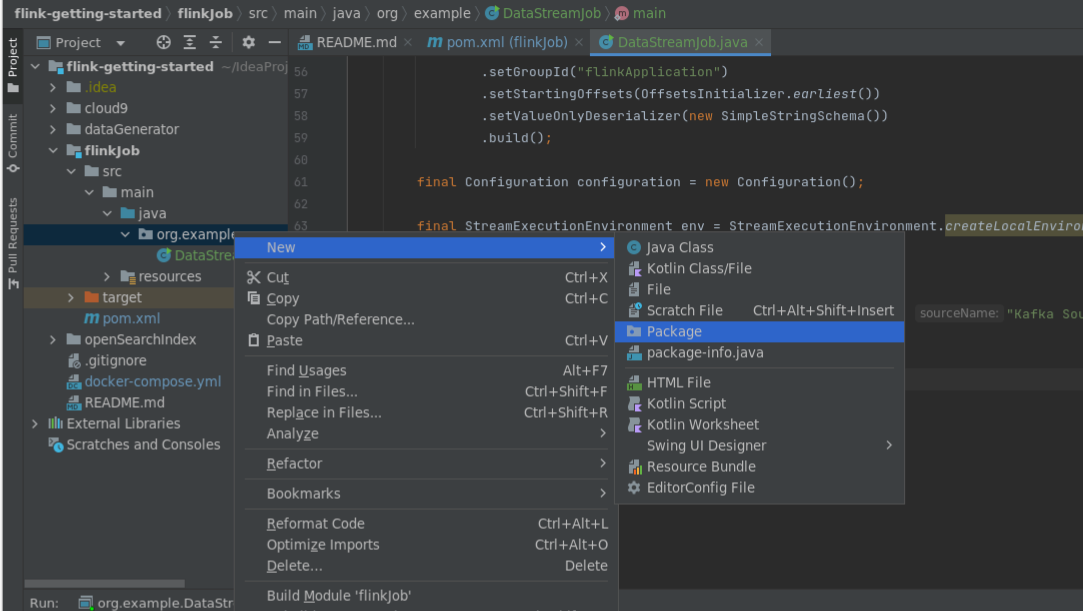Create a new Kotlin Worksheet
The image size is (1083, 611).
click(760, 425)
